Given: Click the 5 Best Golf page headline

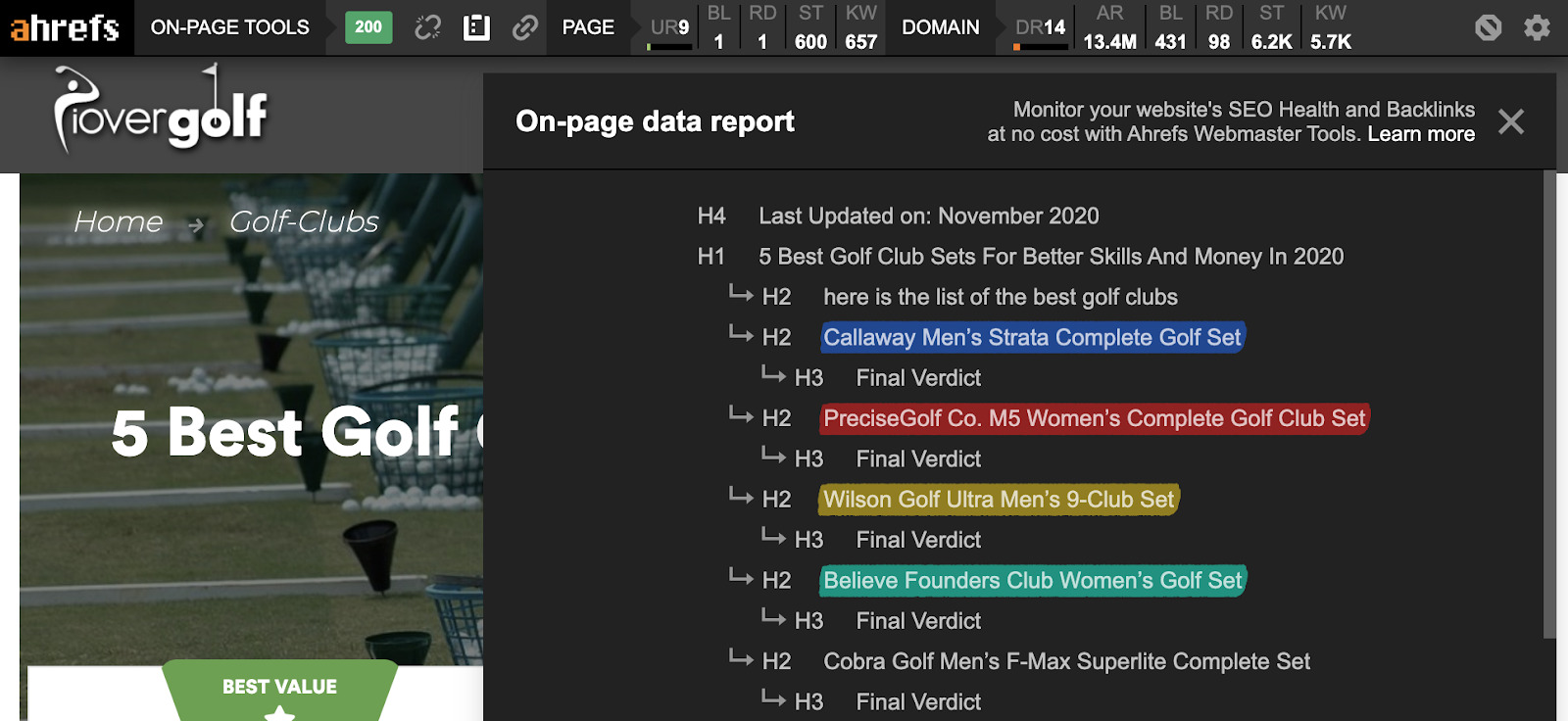Looking at the screenshot, I should click(296, 431).
